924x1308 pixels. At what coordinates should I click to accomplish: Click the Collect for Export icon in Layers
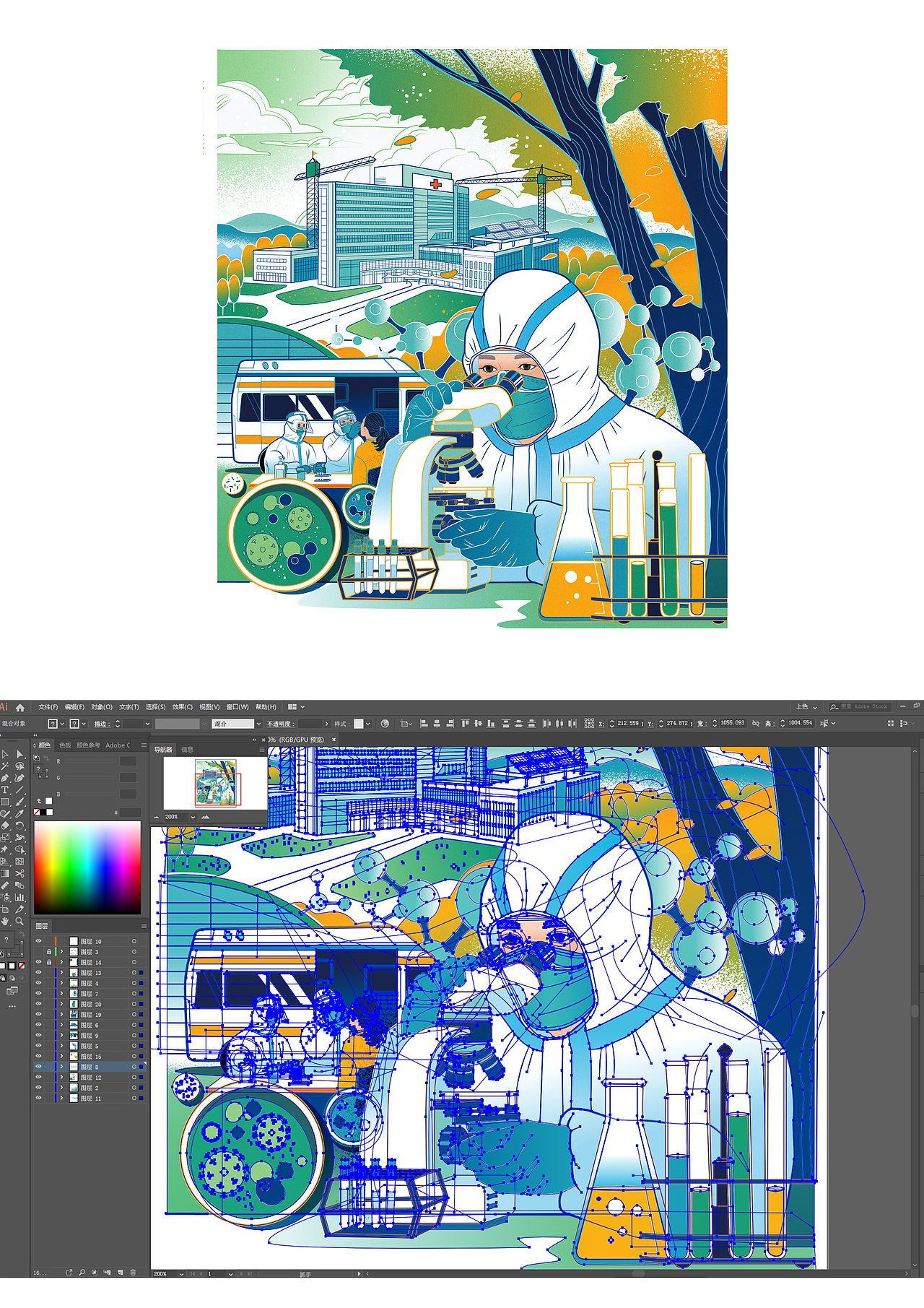(x=69, y=1273)
